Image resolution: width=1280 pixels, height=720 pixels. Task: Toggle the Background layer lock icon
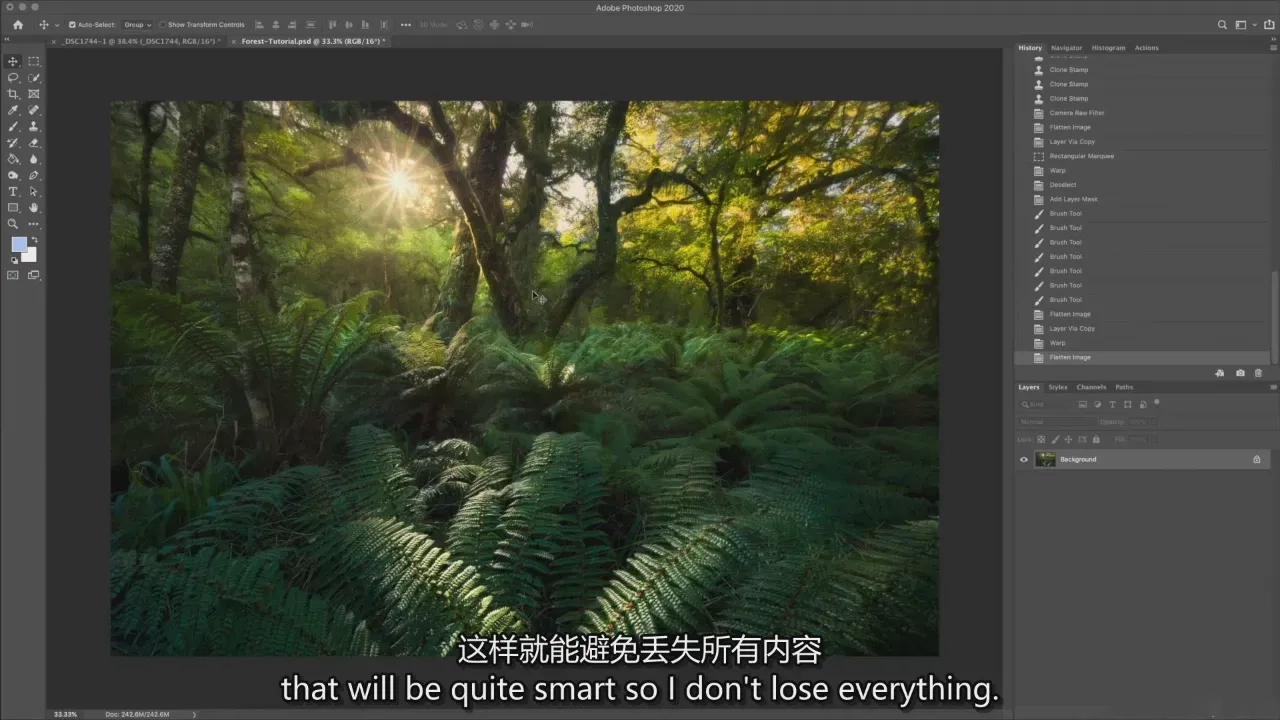[1257, 460]
